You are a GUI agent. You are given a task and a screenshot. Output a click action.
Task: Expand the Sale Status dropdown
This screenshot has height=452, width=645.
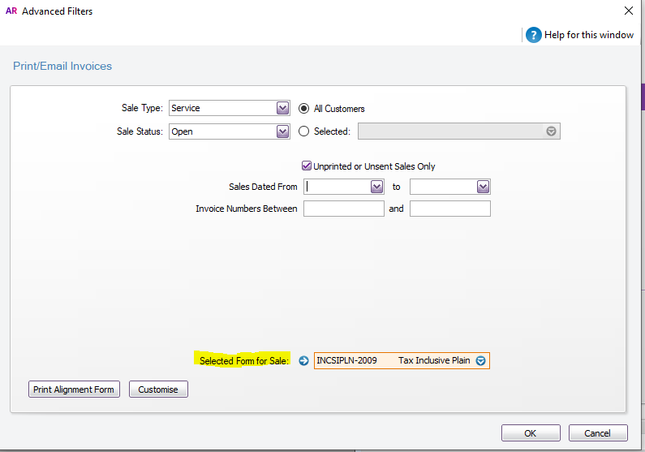(282, 130)
